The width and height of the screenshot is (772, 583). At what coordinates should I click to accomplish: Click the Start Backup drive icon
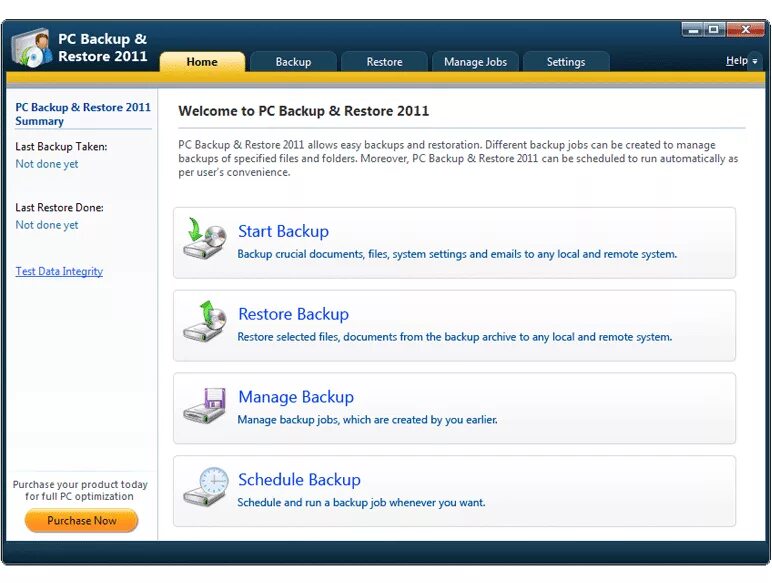click(x=204, y=238)
